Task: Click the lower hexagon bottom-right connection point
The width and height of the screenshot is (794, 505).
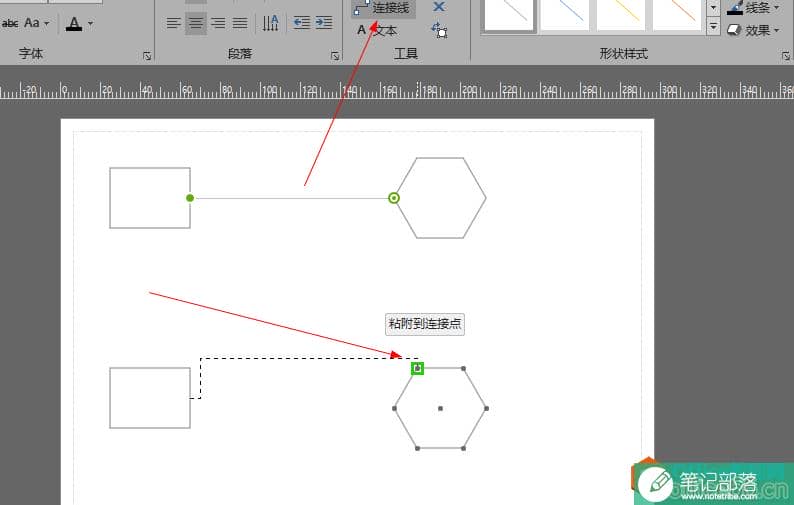Action: pyautogui.click(x=464, y=448)
